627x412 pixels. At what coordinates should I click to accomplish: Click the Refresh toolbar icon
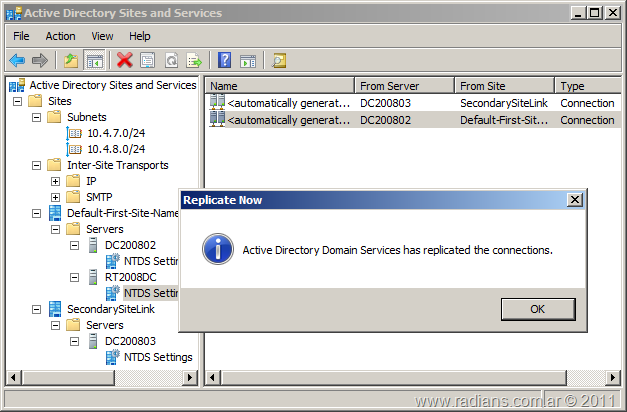(171, 61)
